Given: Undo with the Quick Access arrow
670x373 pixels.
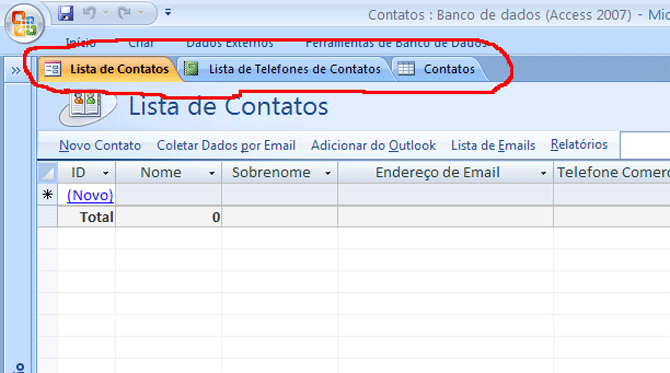Looking at the screenshot, I should click(89, 13).
